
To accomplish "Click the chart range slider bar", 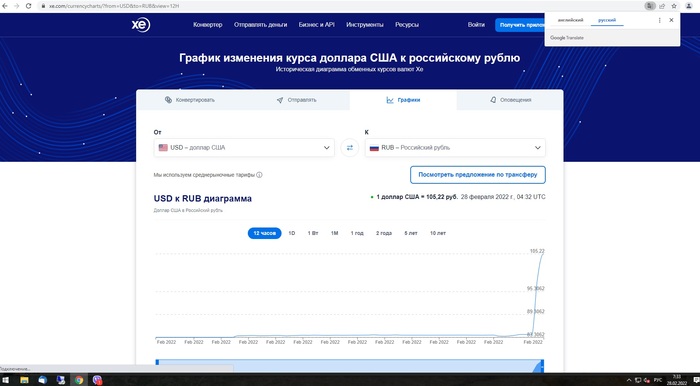I will click(350, 365).
